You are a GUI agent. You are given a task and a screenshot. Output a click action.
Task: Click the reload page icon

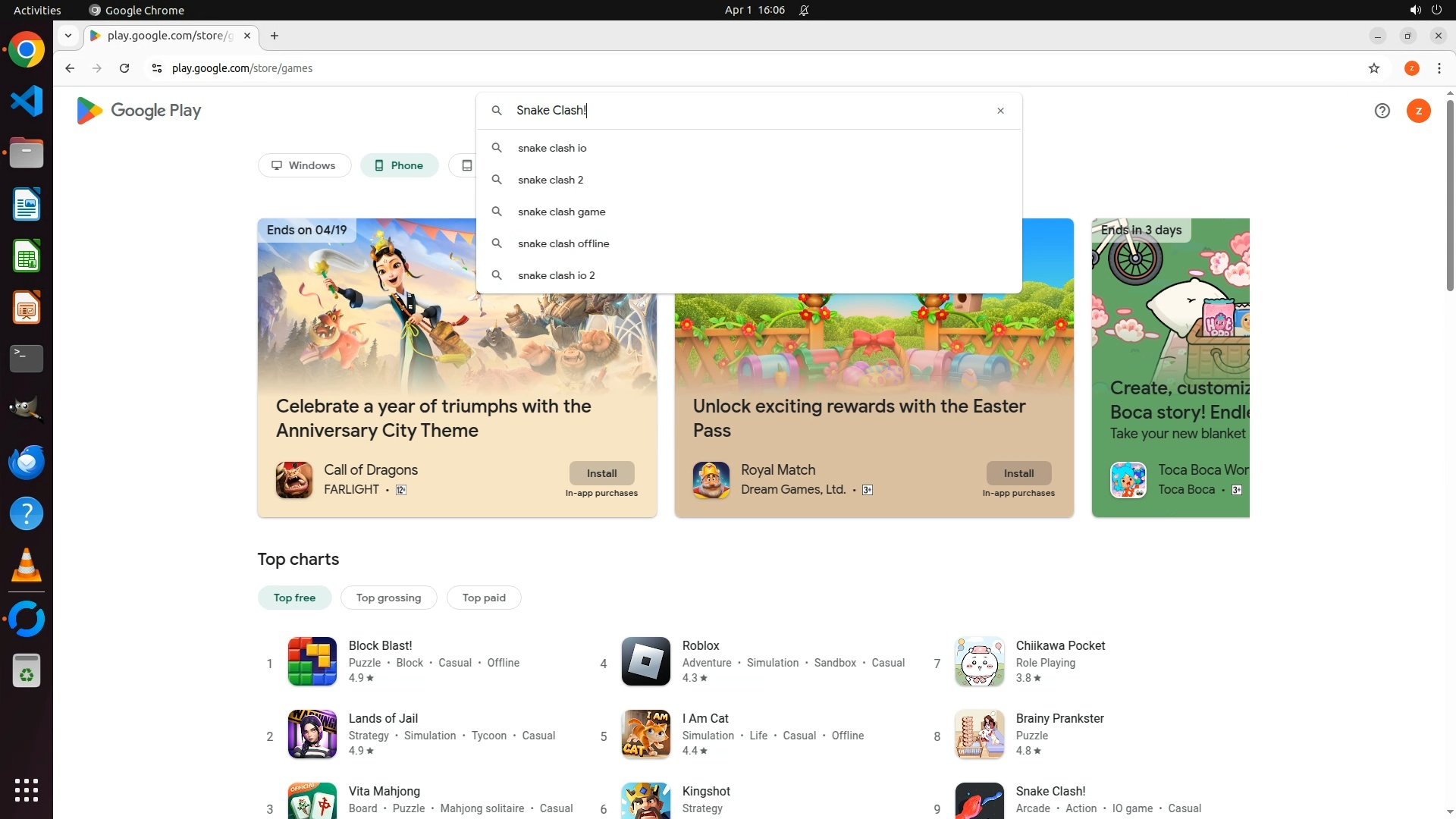pos(124,68)
